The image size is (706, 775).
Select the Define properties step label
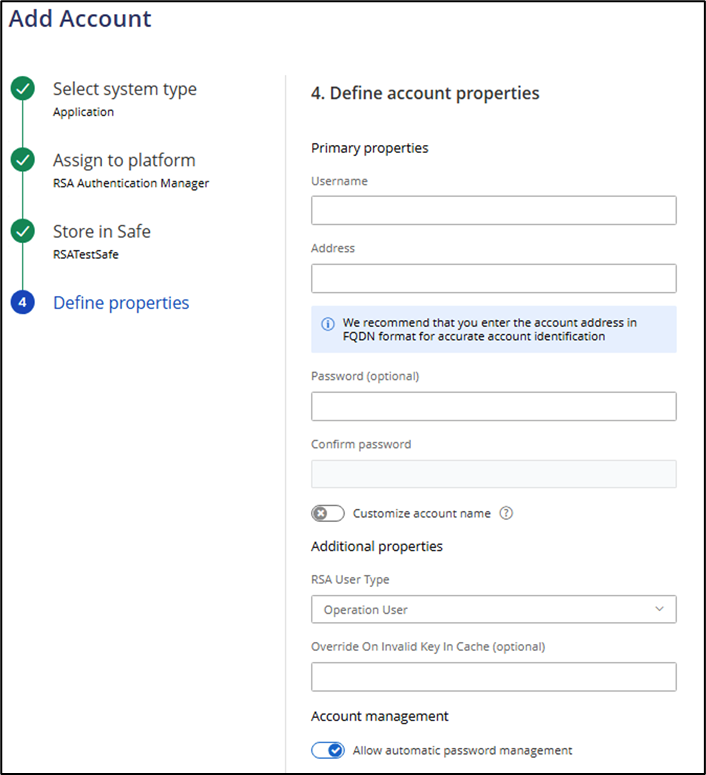(121, 302)
